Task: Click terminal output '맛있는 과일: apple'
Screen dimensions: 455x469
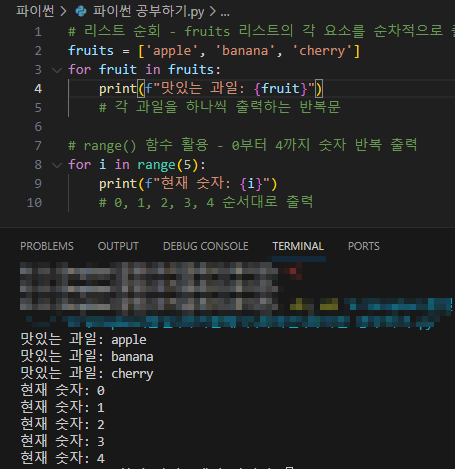Action: (83, 339)
